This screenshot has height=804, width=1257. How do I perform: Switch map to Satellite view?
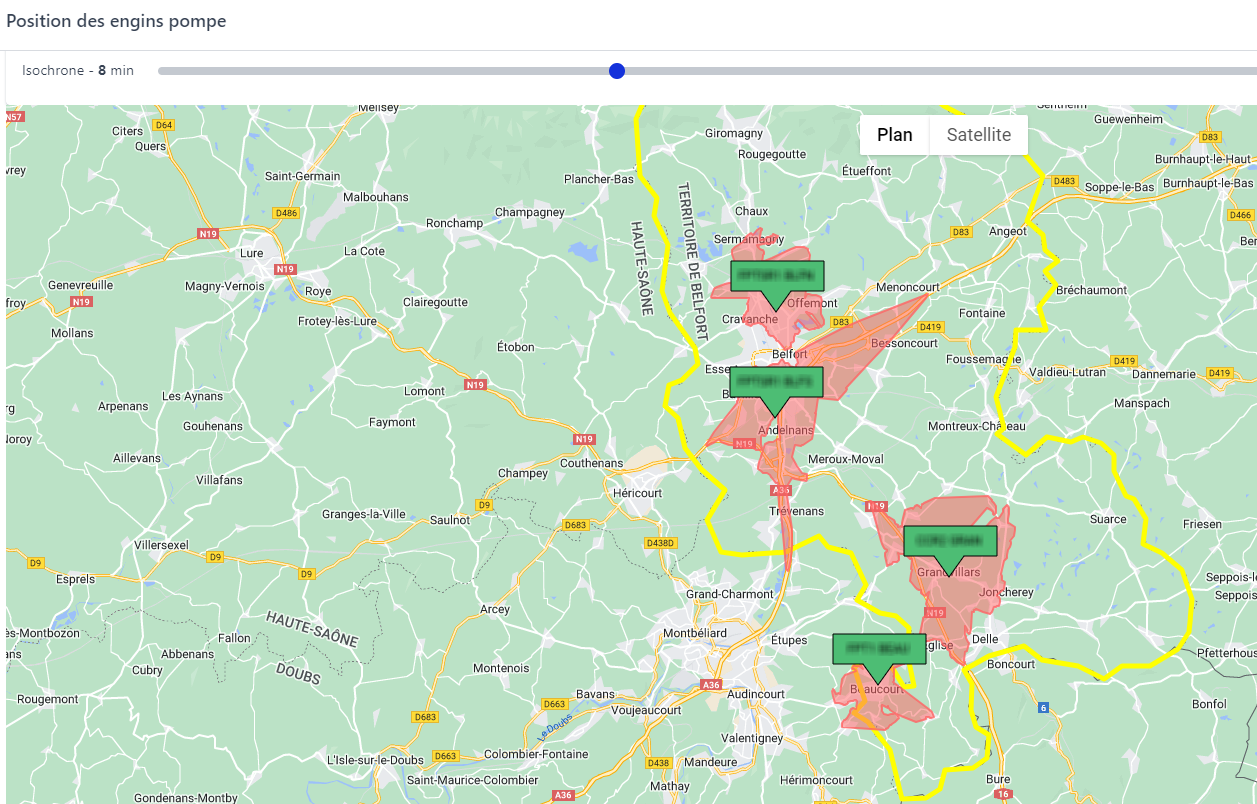click(x=978, y=135)
